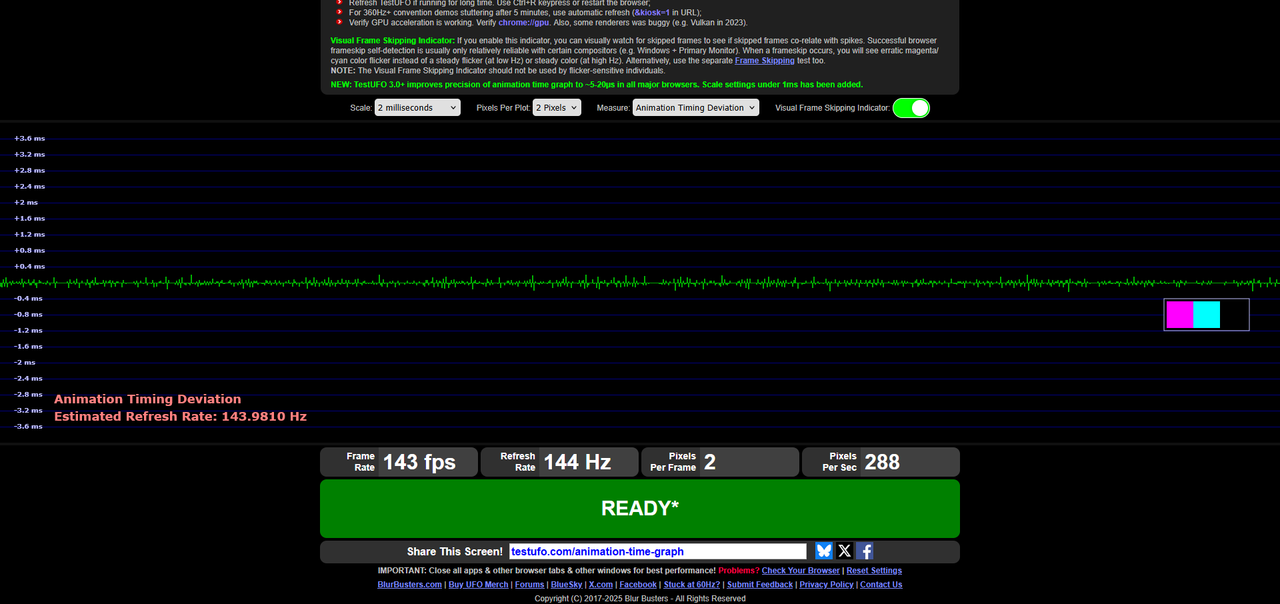The height and width of the screenshot is (604, 1280).
Task: Click the green READY* status banner
Action: 640,508
